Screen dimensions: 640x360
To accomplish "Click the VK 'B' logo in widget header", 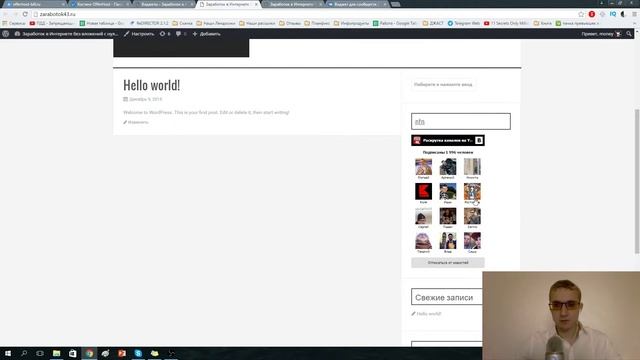I will coord(479,140).
